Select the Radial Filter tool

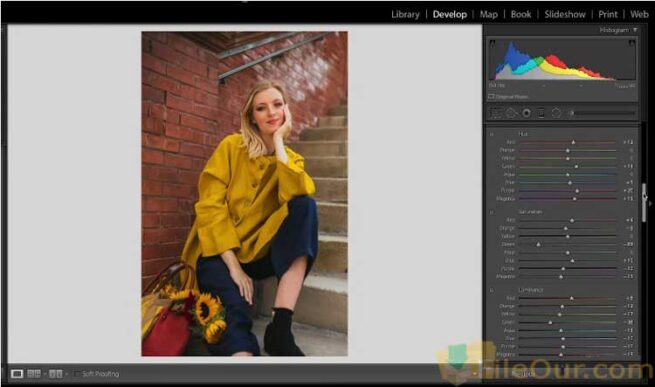click(x=556, y=113)
